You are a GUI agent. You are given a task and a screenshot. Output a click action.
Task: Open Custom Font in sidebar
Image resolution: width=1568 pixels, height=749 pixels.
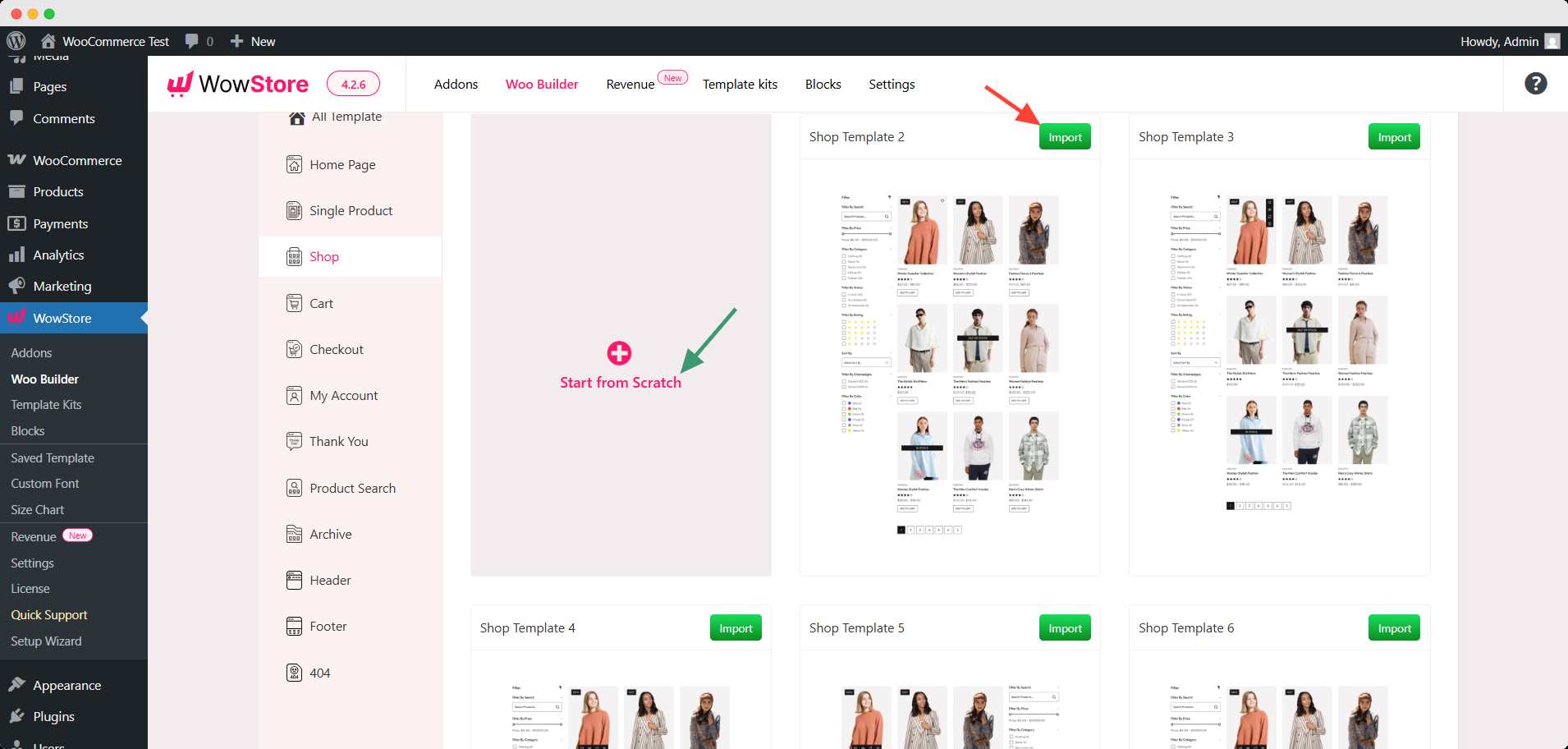pos(45,484)
